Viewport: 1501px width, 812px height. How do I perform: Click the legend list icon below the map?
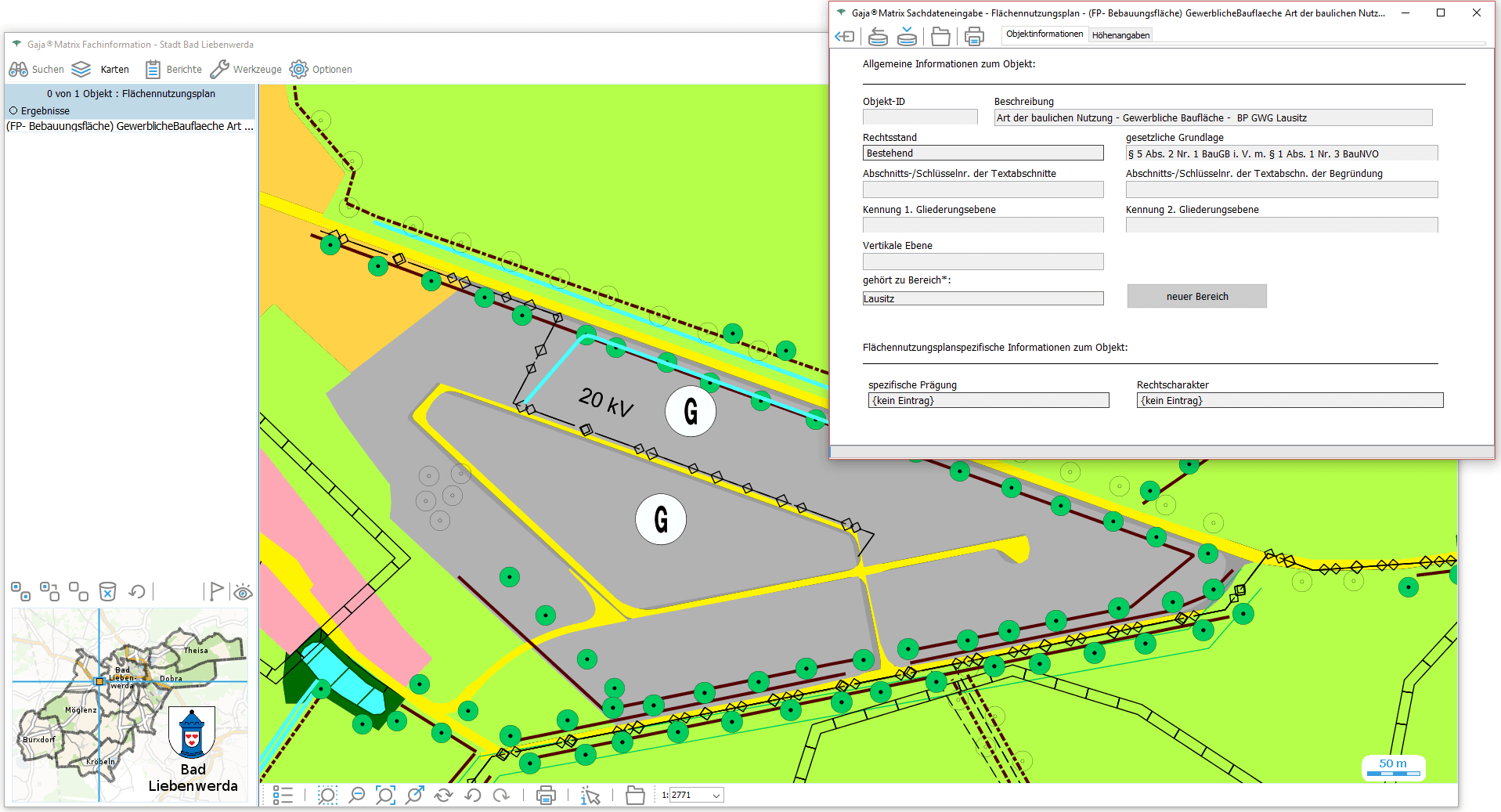[x=283, y=796]
